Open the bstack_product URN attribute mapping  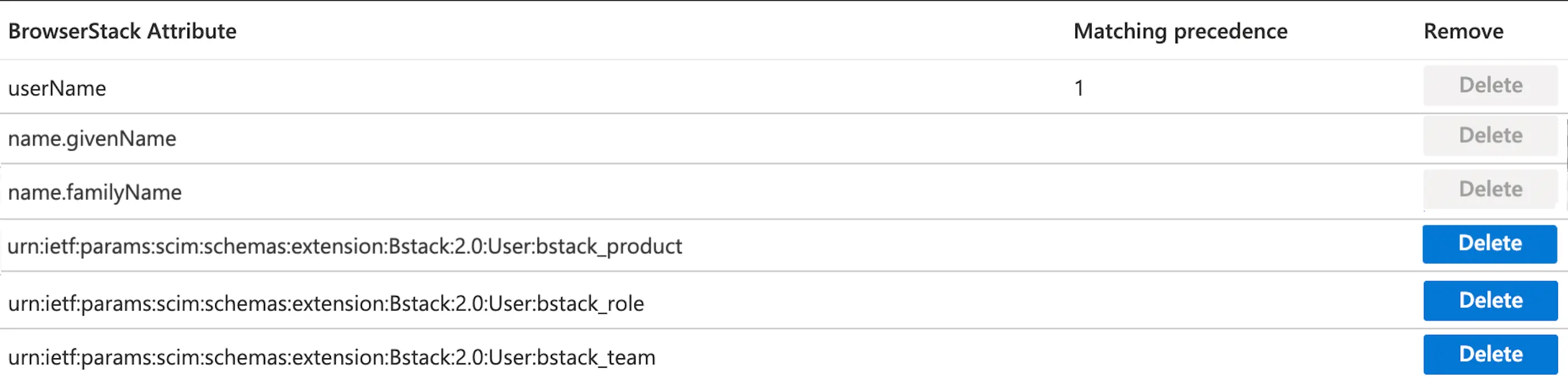(345, 247)
